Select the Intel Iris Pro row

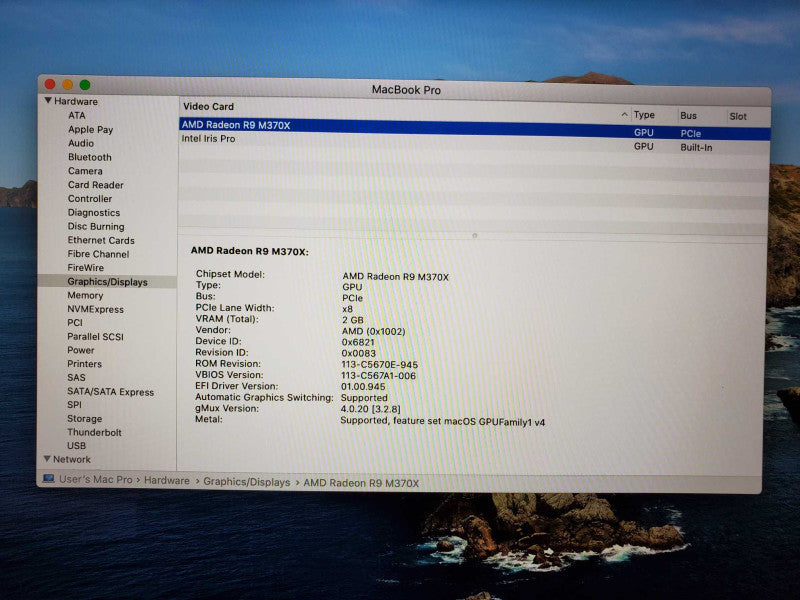click(474, 142)
